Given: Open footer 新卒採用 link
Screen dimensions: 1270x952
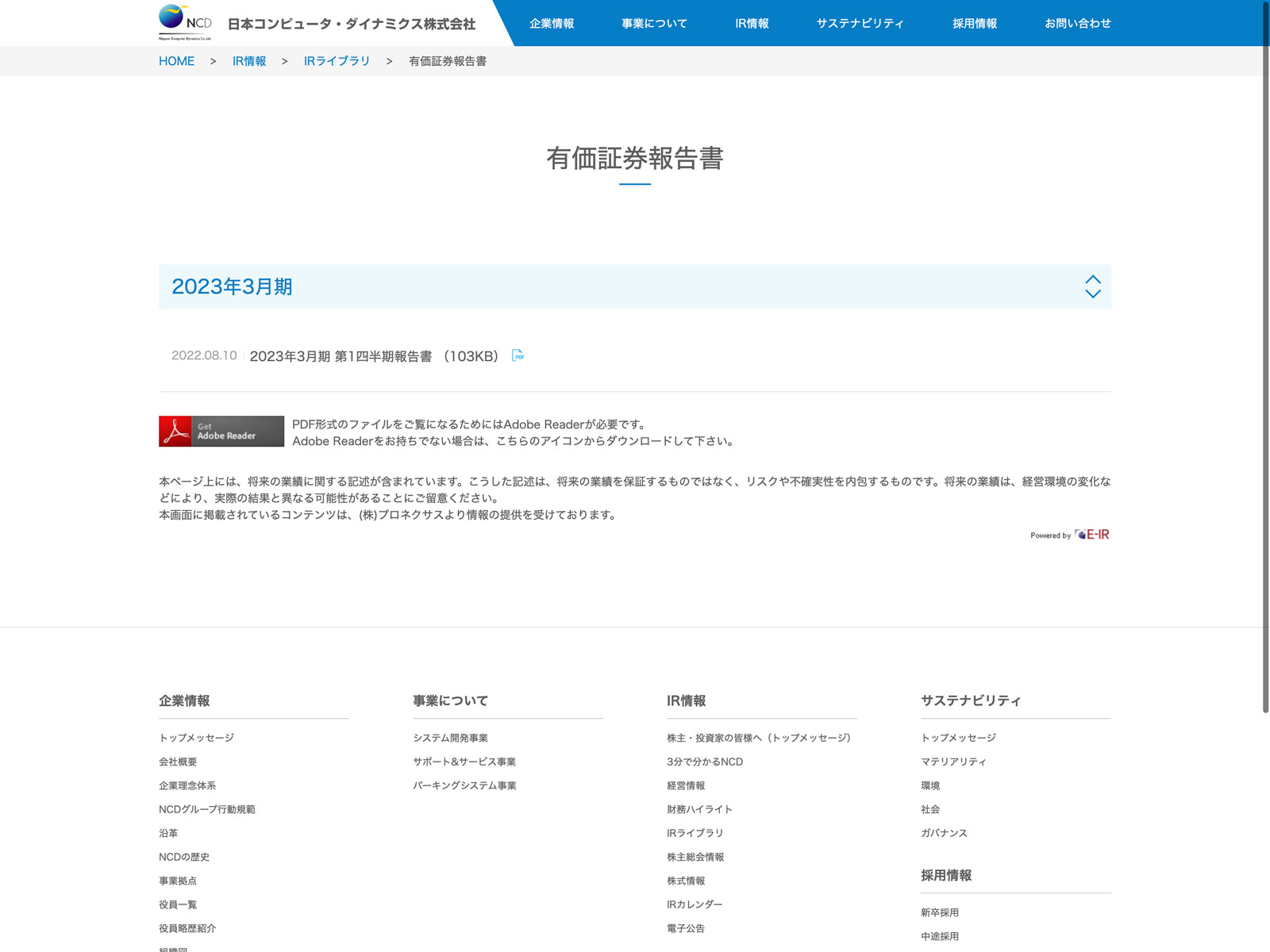Looking at the screenshot, I should pos(940,912).
